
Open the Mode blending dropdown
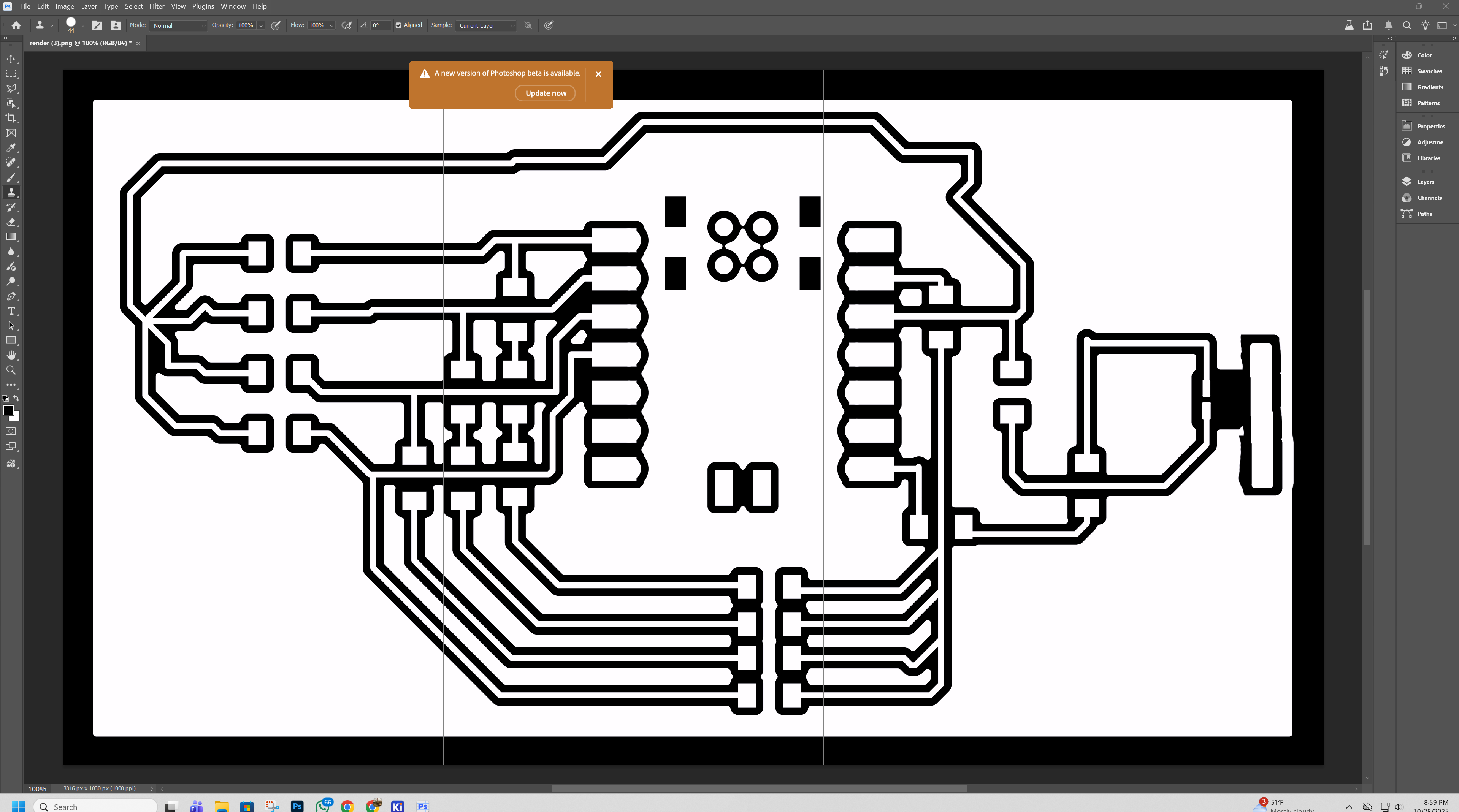click(178, 25)
